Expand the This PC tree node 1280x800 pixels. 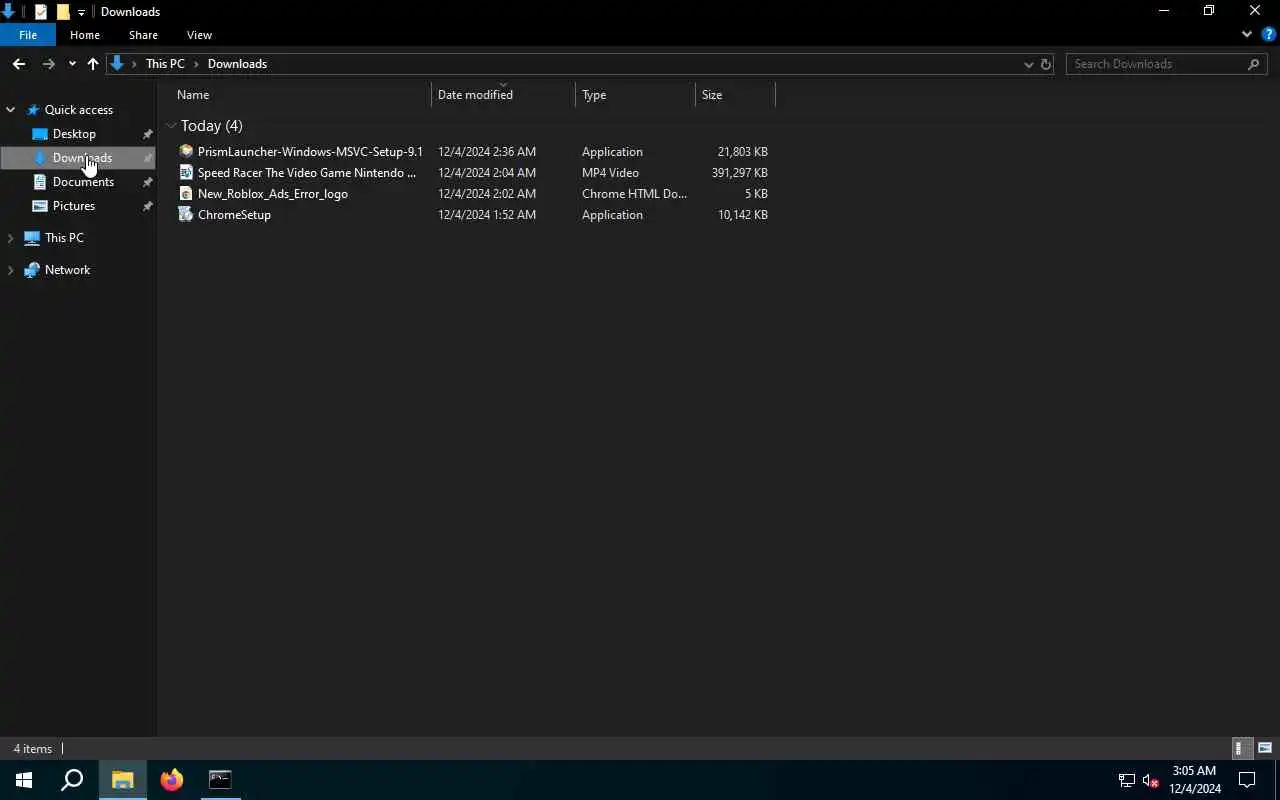click(x=11, y=238)
